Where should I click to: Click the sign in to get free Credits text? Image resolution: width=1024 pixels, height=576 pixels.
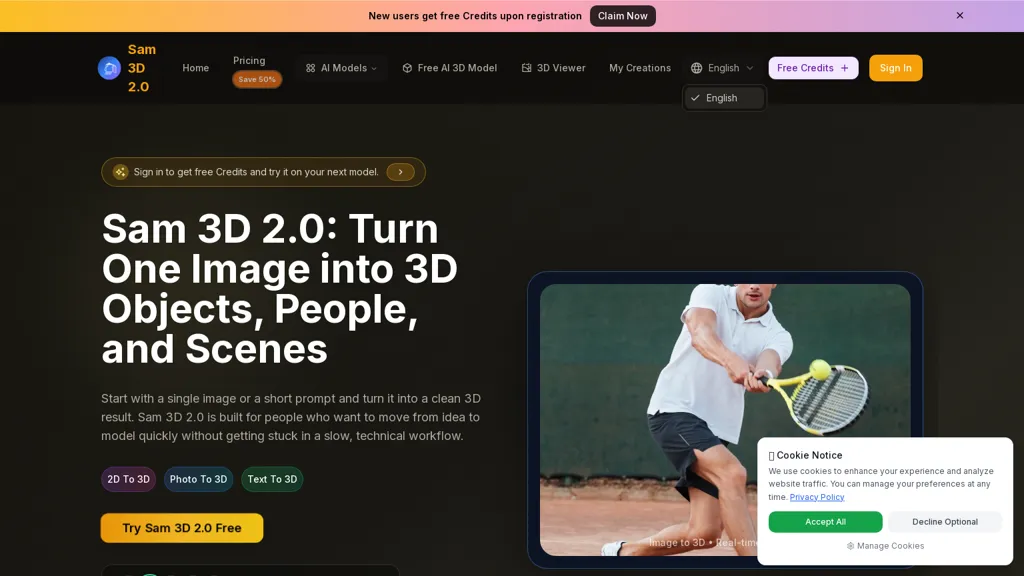(256, 172)
